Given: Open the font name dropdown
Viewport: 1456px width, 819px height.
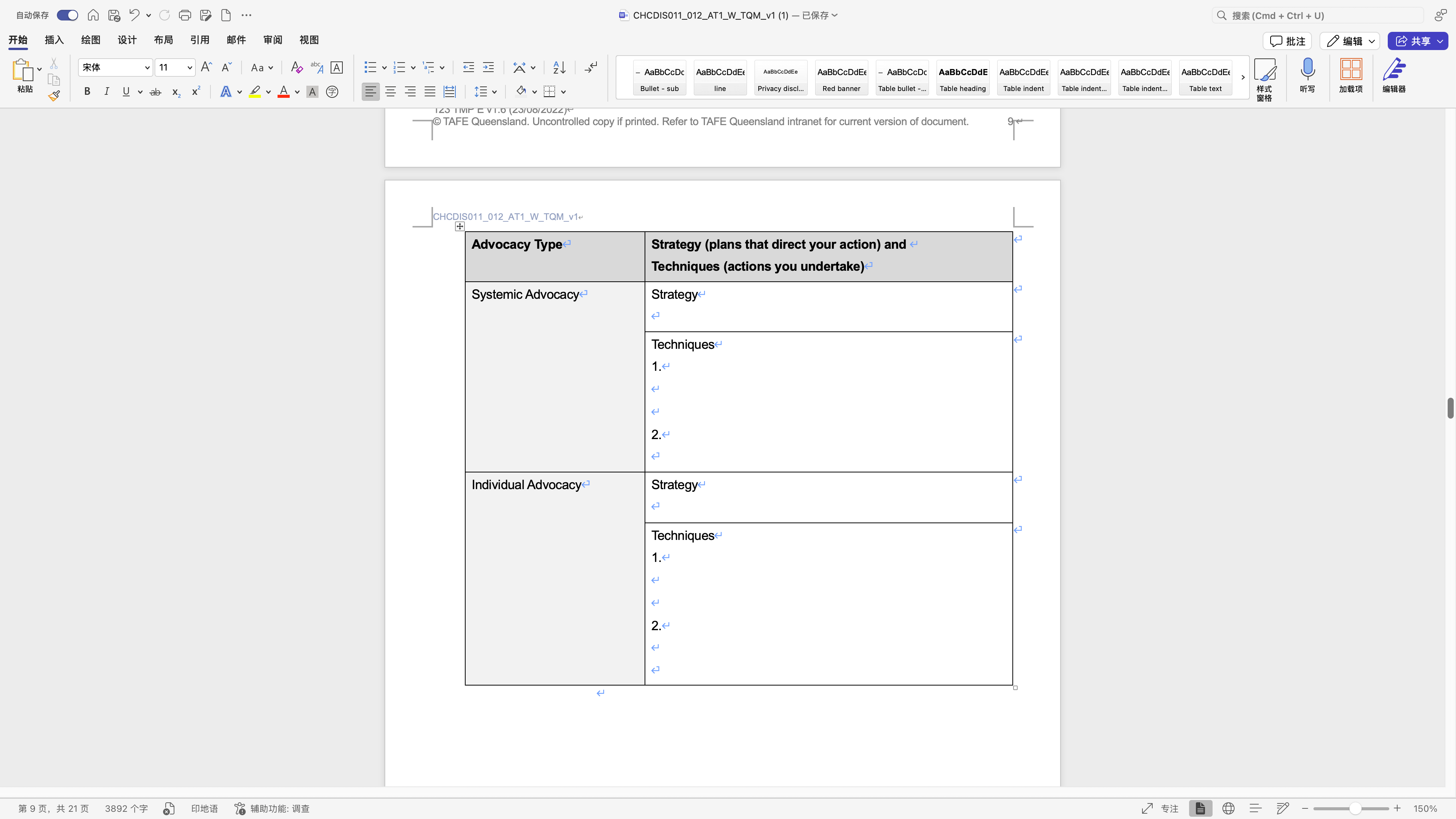Looking at the screenshot, I should coord(147,68).
